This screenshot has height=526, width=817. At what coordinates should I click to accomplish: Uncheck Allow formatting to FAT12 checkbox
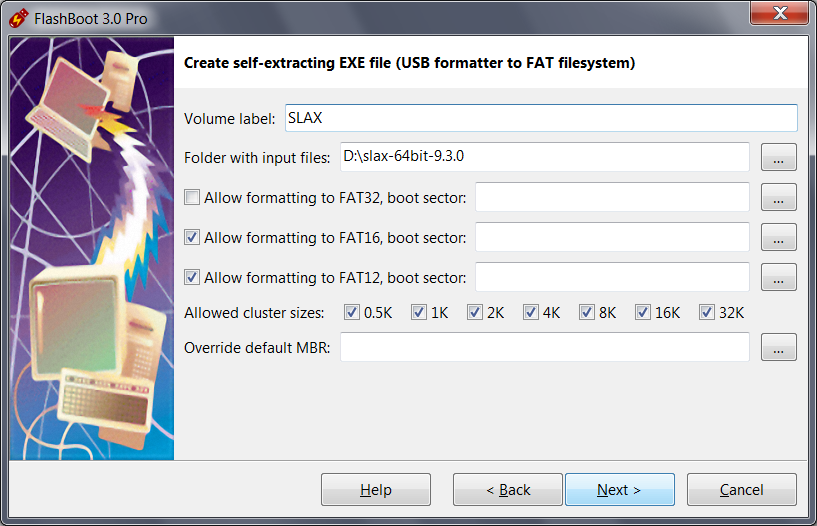192,277
